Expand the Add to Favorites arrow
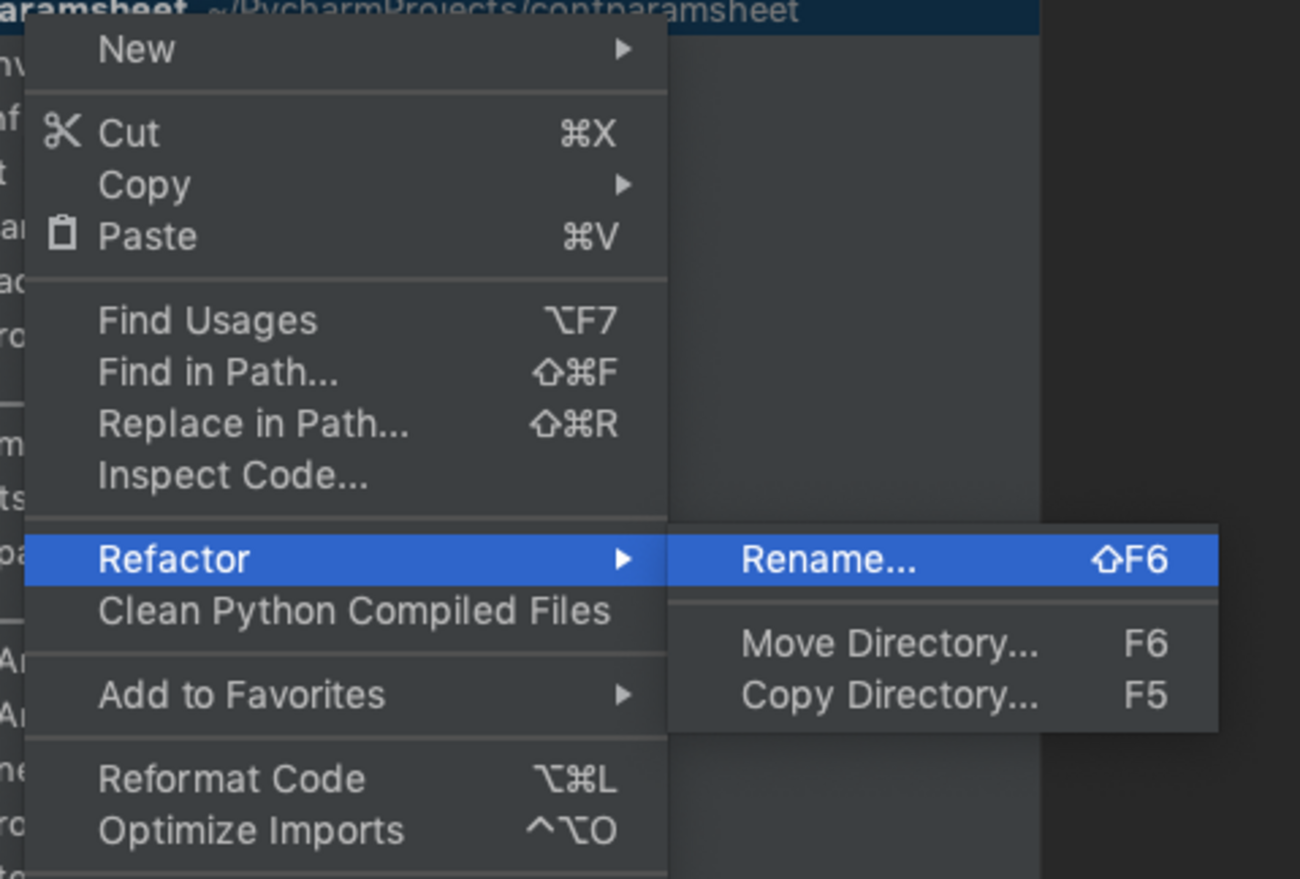The width and height of the screenshot is (1300, 879). coord(623,695)
